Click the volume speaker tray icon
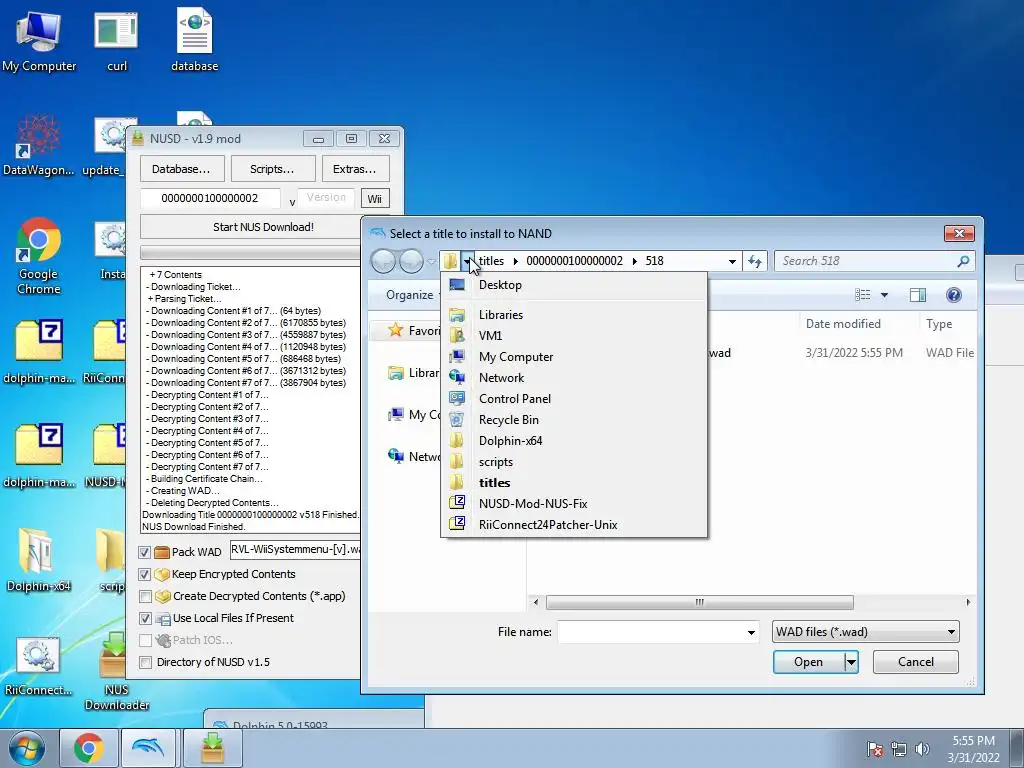This screenshot has width=1024, height=768. 922,749
